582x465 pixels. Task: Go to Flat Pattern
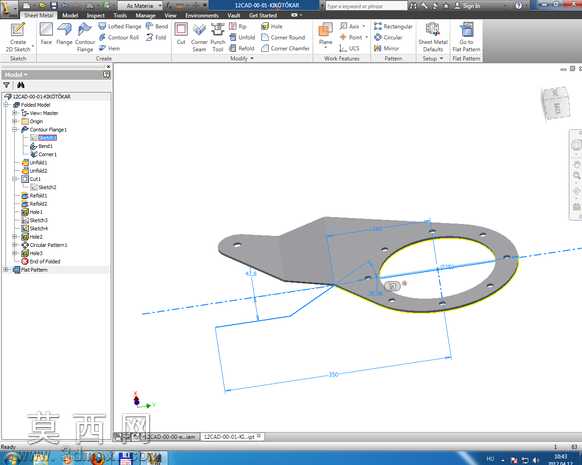pyautogui.click(x=466, y=36)
